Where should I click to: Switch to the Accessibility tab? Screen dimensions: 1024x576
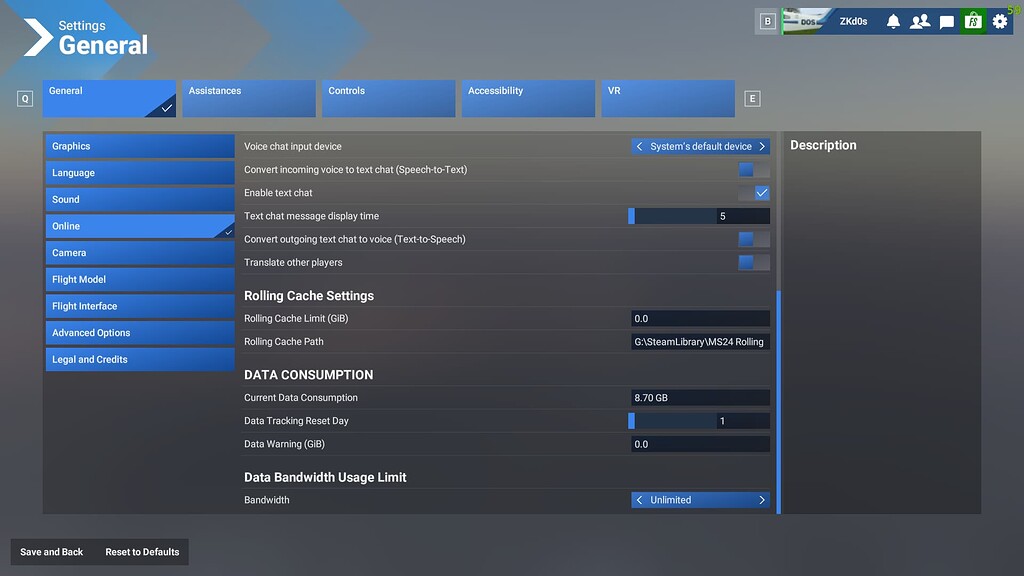pos(528,97)
